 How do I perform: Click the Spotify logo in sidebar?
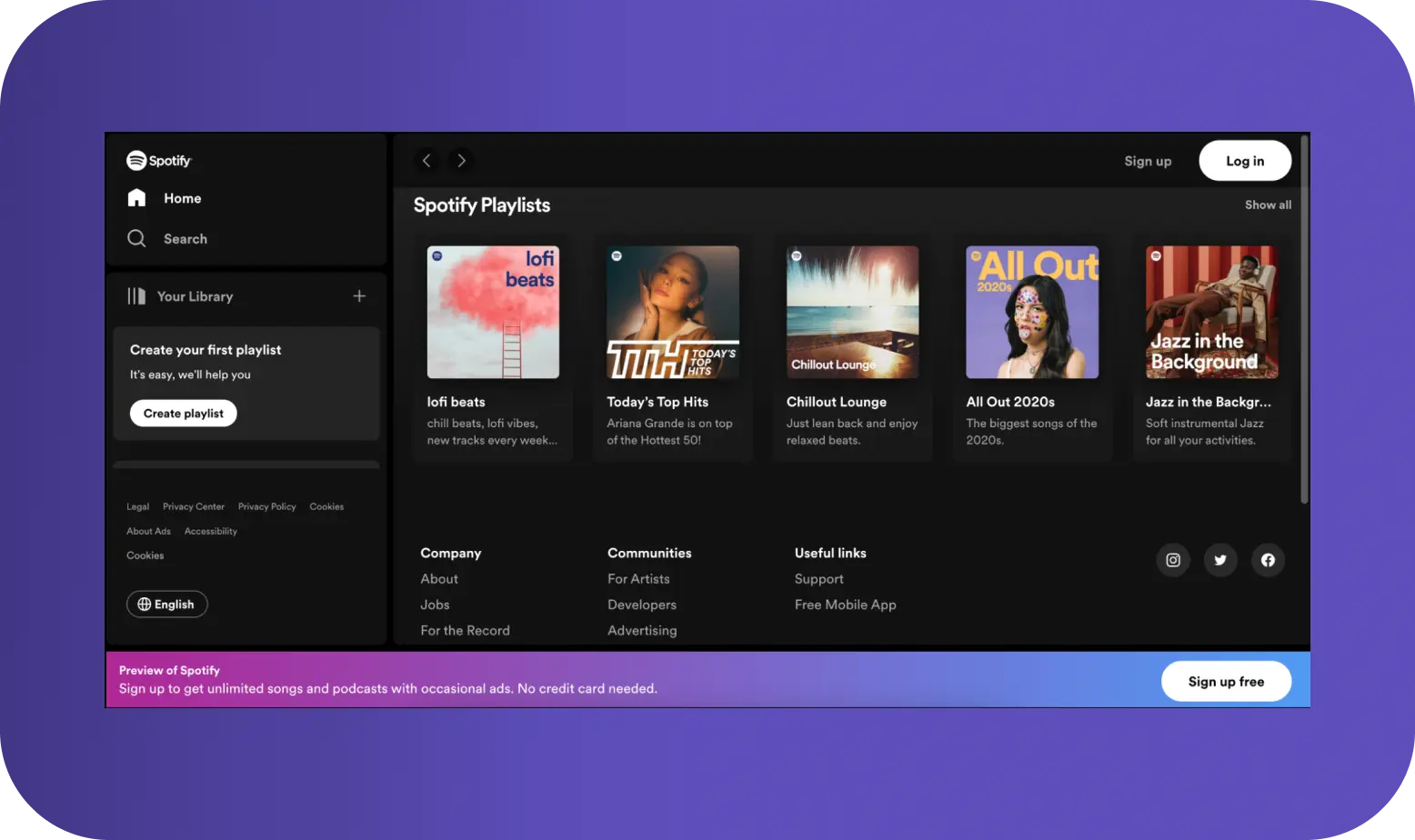(x=159, y=161)
